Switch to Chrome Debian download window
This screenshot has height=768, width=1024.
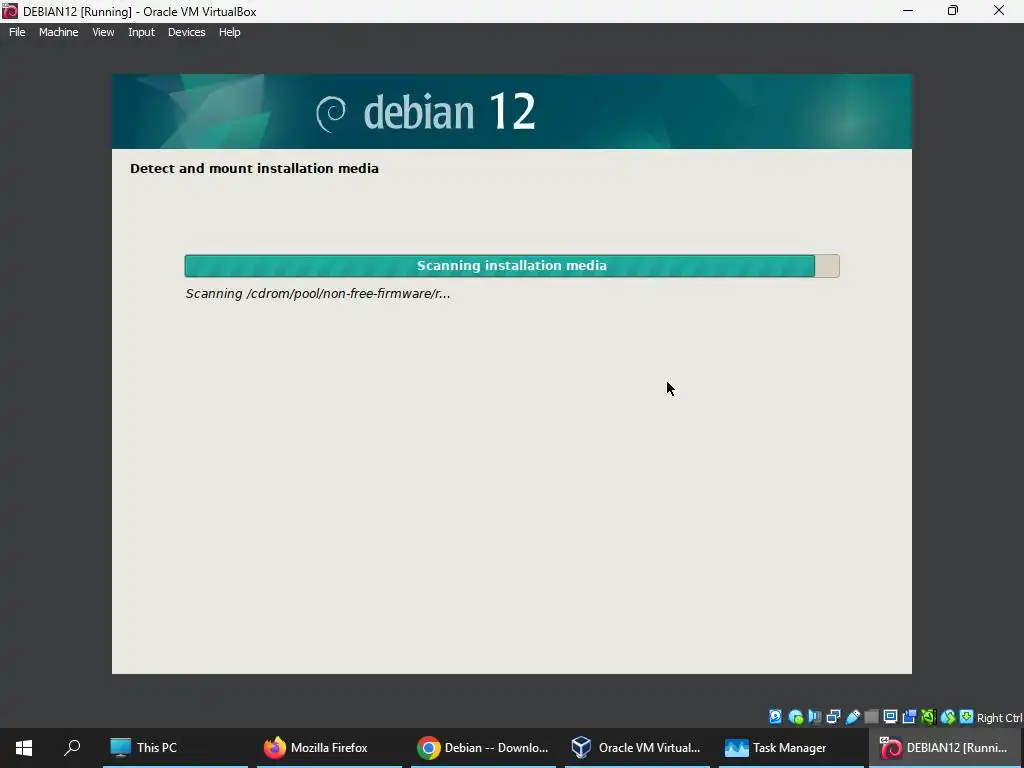point(483,748)
